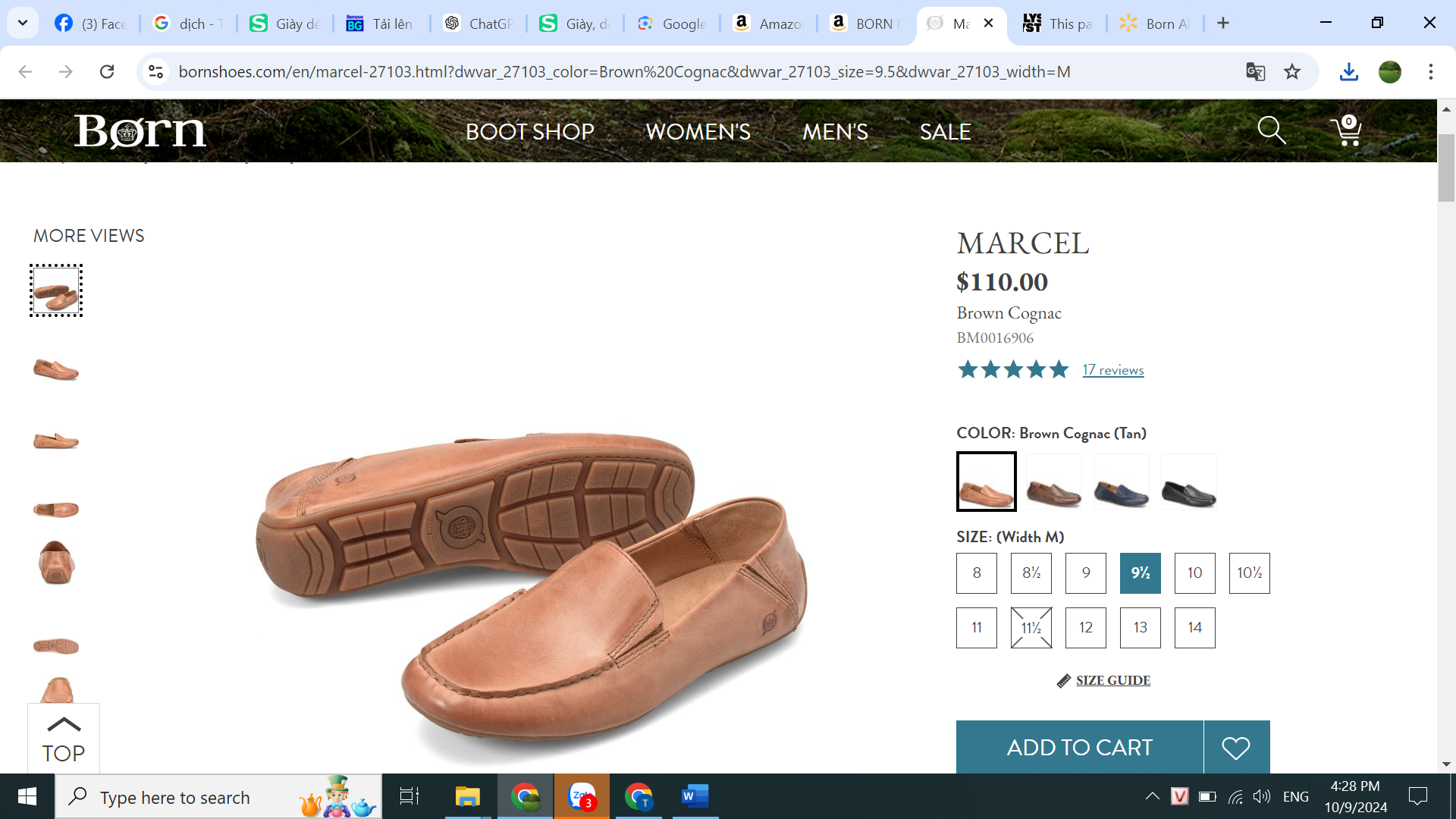The image size is (1456, 819).
Task: Open Microsoft Word from taskbar
Action: click(695, 796)
